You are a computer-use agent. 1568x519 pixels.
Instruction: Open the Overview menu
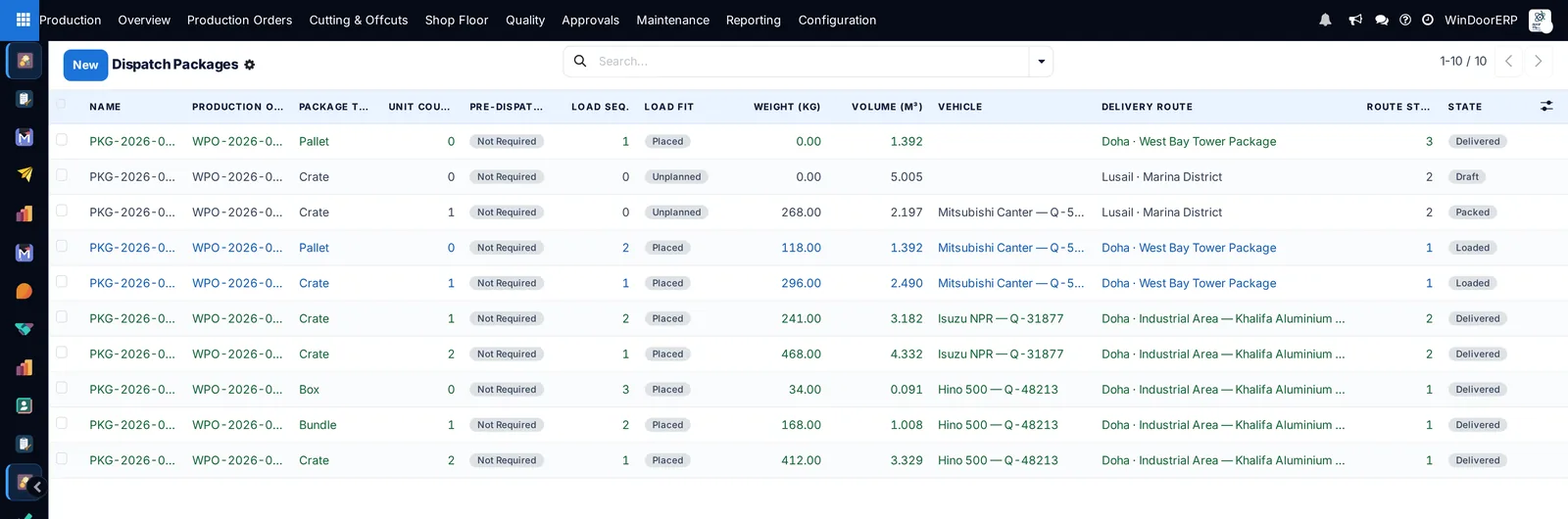144,20
